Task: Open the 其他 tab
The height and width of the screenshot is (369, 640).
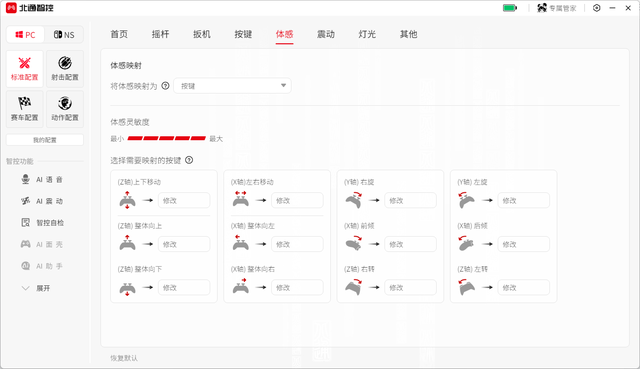Action: 409,34
